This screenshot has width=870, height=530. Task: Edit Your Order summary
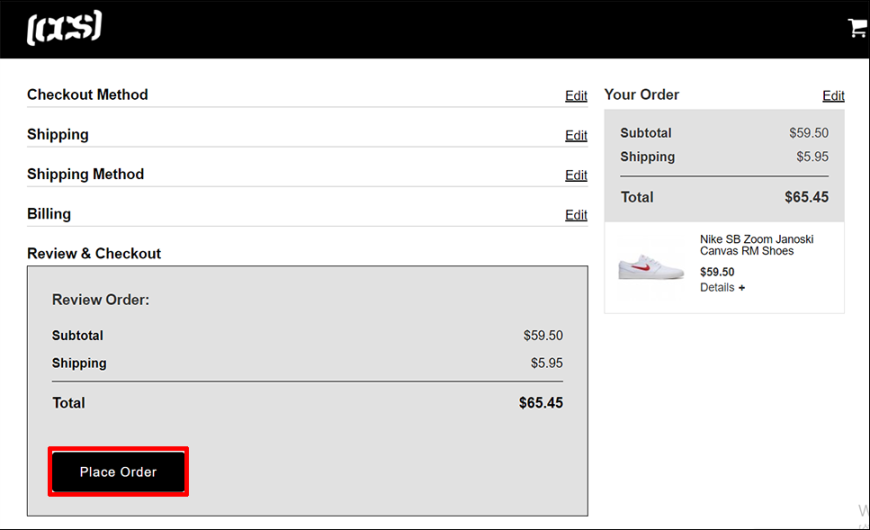point(833,95)
